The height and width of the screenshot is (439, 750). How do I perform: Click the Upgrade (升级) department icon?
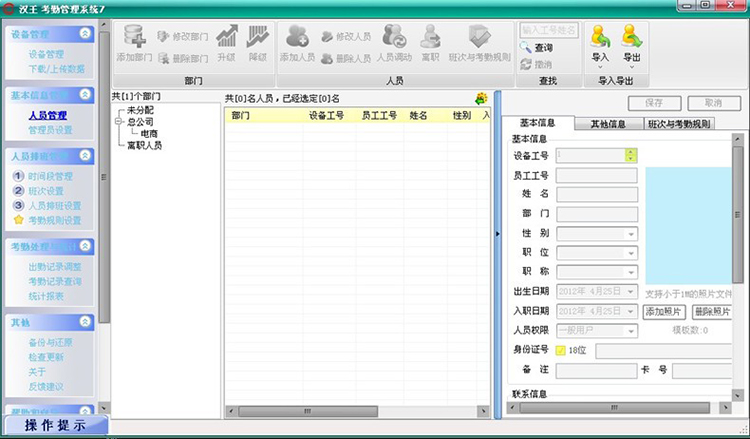(x=227, y=36)
